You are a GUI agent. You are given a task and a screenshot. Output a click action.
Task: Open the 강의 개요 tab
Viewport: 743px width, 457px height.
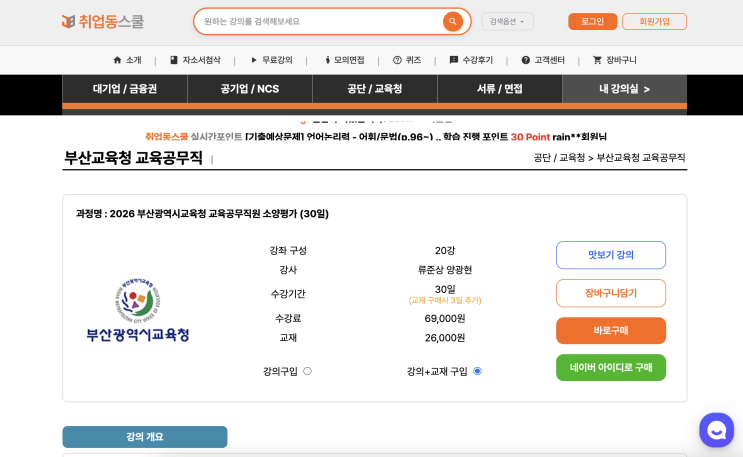(x=145, y=437)
